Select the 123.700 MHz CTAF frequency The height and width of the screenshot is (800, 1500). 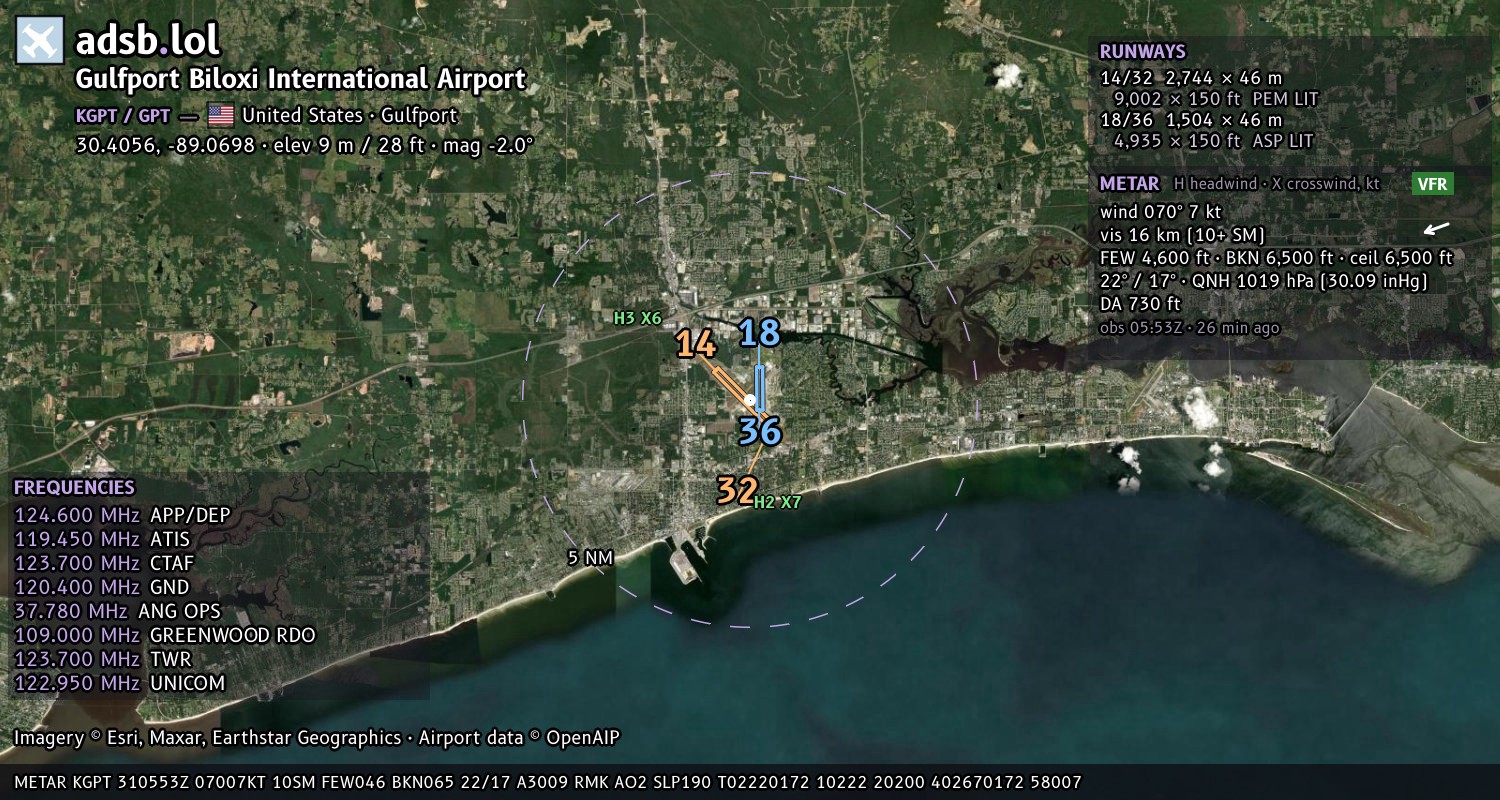[104, 564]
